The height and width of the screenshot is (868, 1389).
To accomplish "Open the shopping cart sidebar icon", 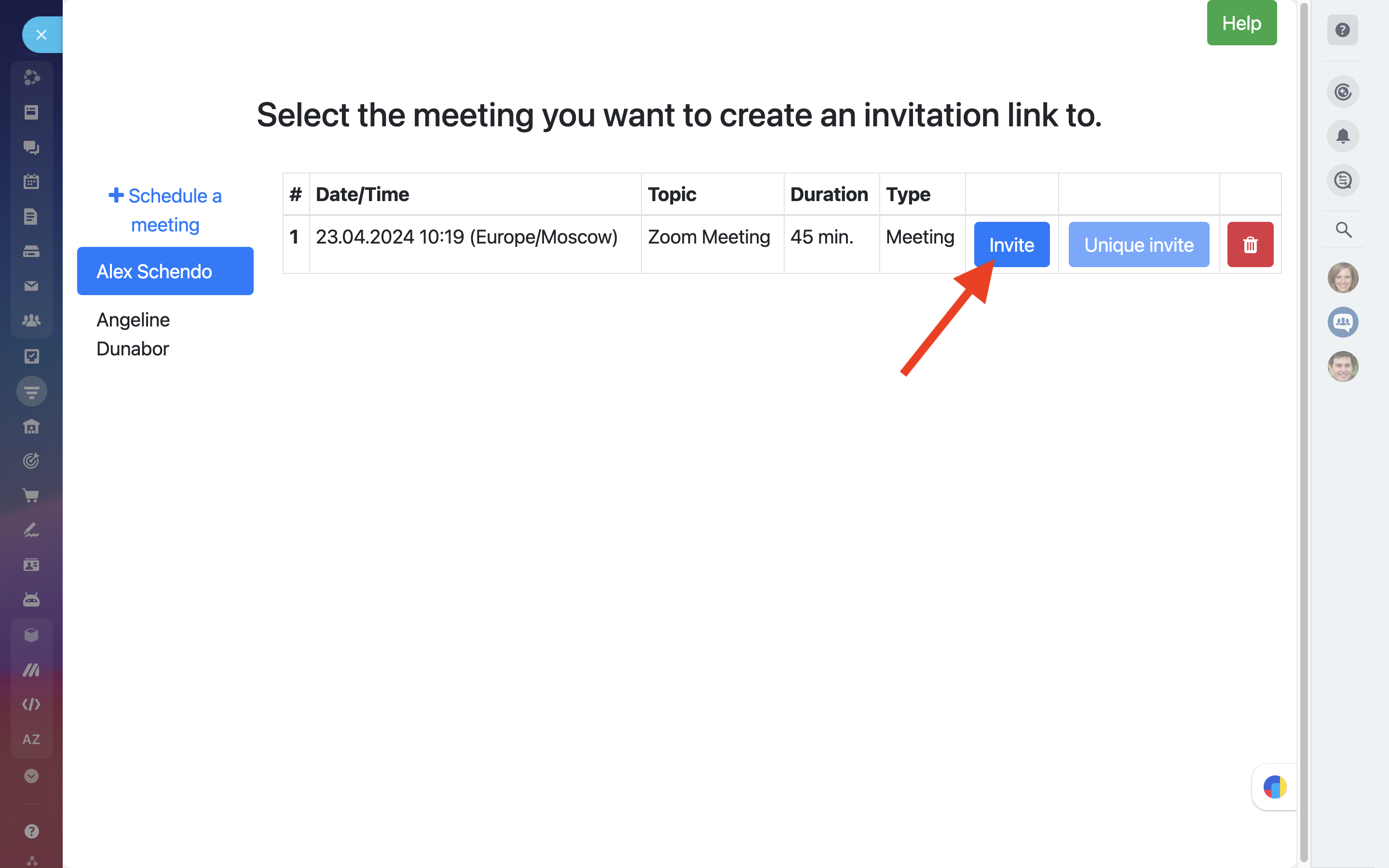I will tap(31, 495).
